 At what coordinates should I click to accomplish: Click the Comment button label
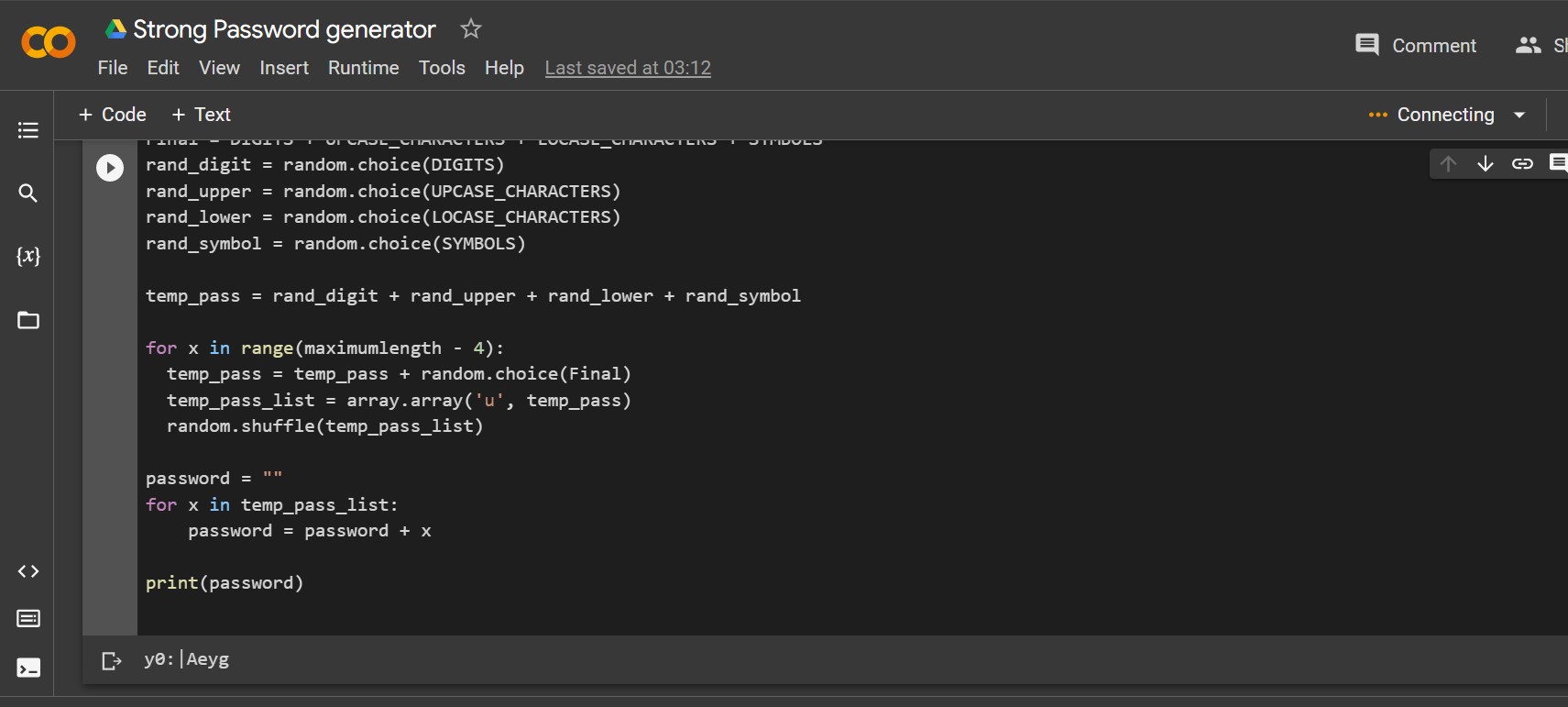[x=1434, y=46]
